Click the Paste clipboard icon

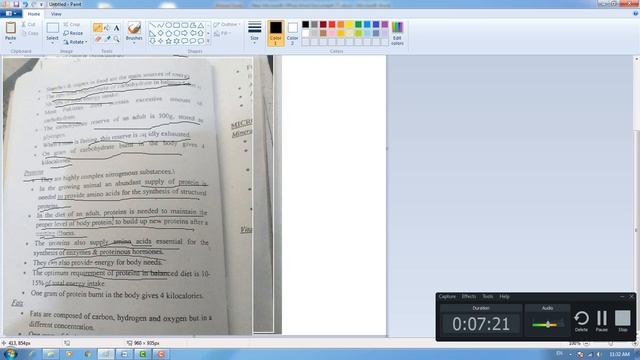click(x=11, y=28)
